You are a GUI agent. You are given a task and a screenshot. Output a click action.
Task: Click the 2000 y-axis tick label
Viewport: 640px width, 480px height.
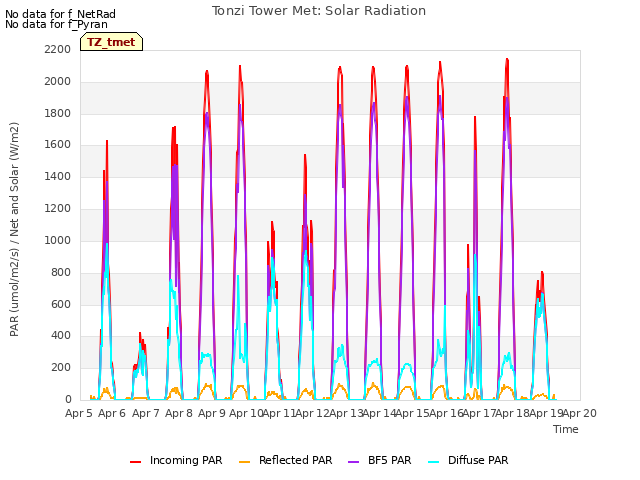click(58, 81)
